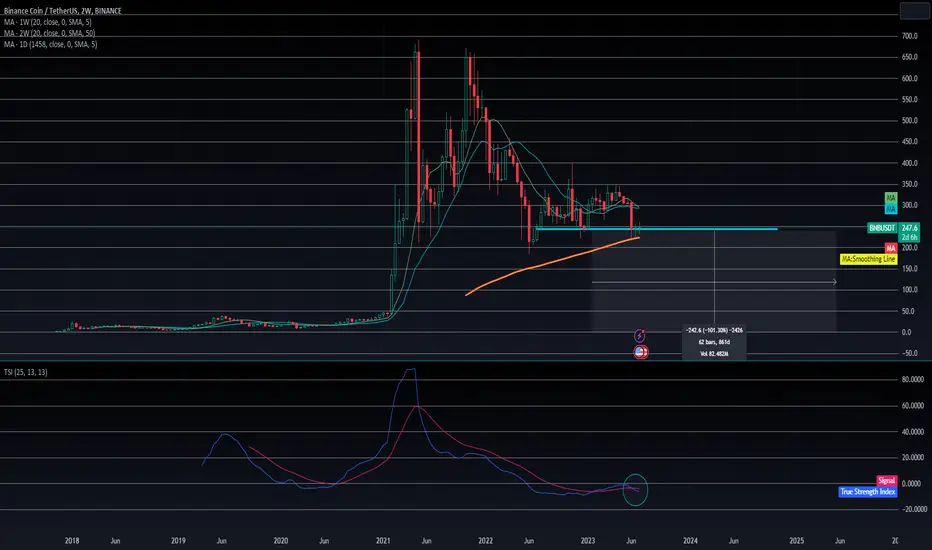Click the BNBUSDT price label

click(x=882, y=228)
